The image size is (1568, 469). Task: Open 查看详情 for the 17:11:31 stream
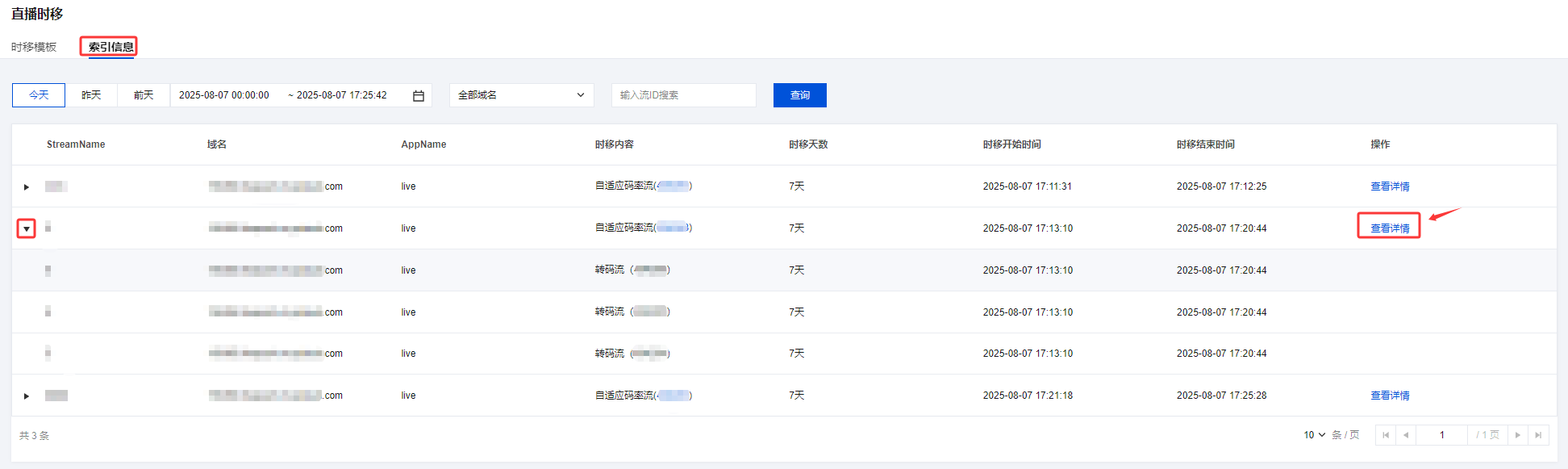click(1390, 186)
